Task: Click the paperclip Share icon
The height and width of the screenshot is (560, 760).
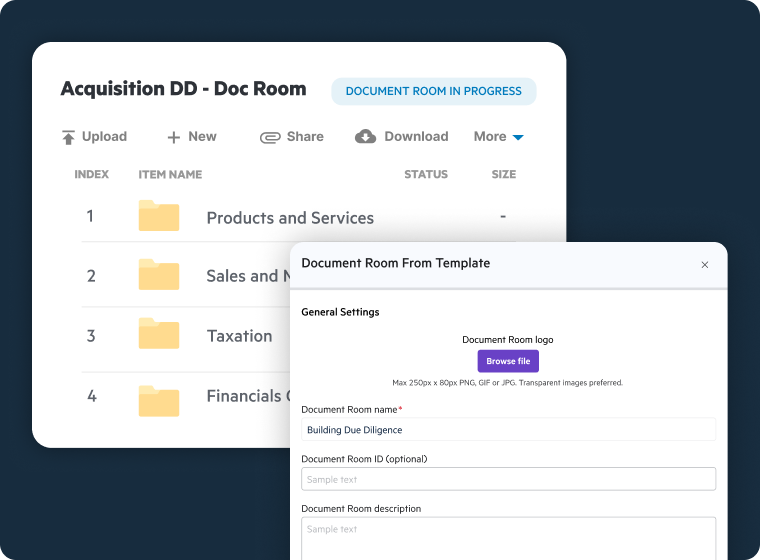Action: [x=269, y=137]
